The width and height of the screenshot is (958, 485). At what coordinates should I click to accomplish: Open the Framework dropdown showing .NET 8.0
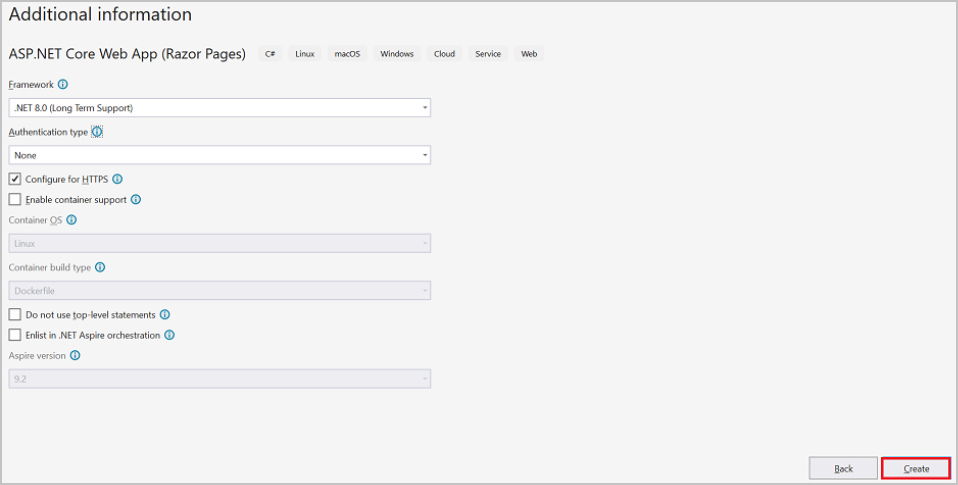(x=220, y=107)
